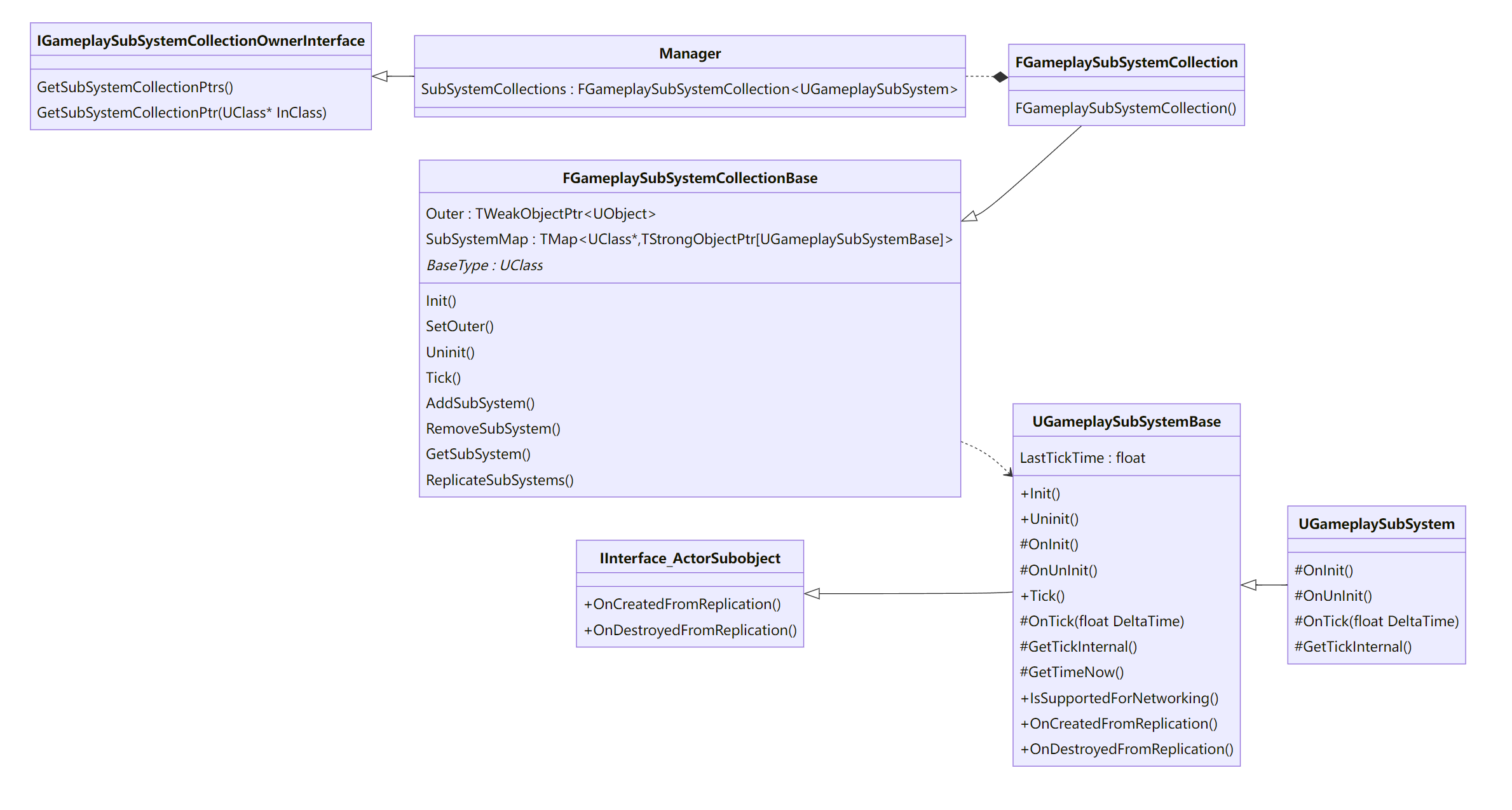This screenshot has width=1512, height=810.
Task: Click the Manager class title
Action: click(690, 53)
